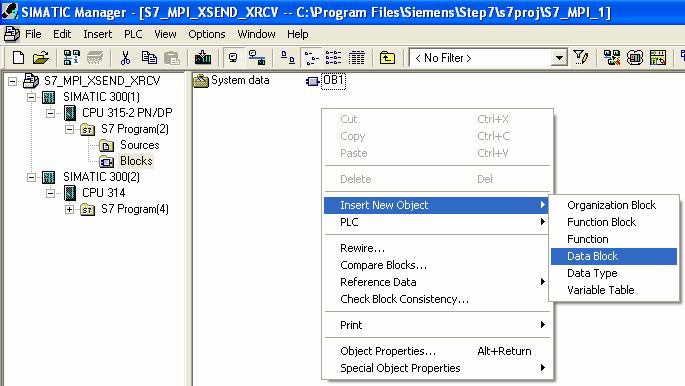685x386 pixels.
Task: Click the Edit Filter funnel icon
Action: pyautogui.click(x=581, y=58)
